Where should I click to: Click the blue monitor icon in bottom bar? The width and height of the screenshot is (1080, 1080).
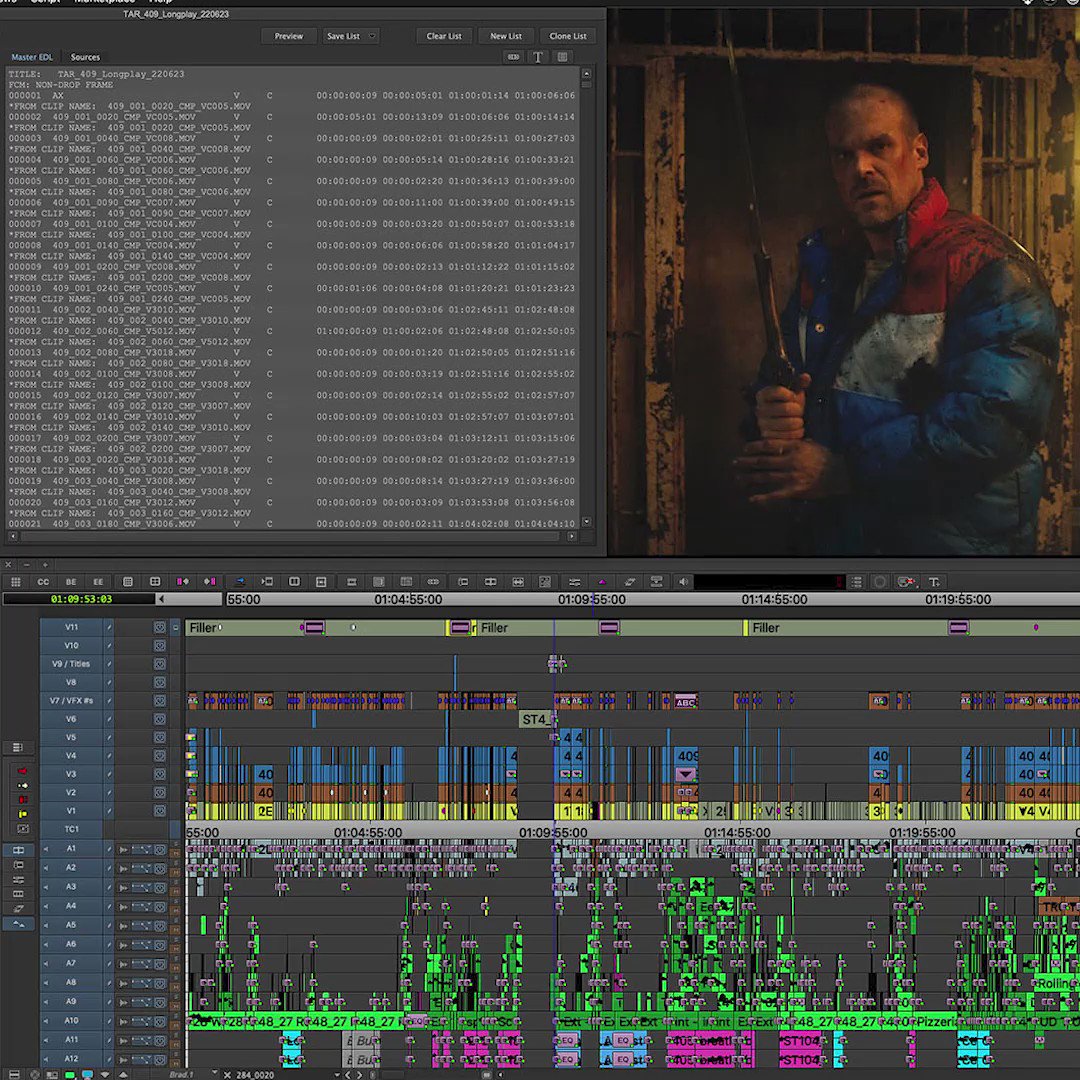[87, 1074]
